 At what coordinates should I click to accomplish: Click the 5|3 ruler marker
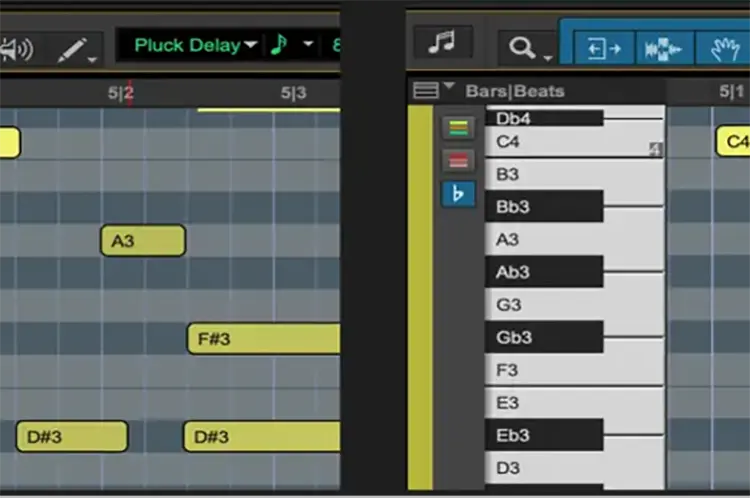293,93
